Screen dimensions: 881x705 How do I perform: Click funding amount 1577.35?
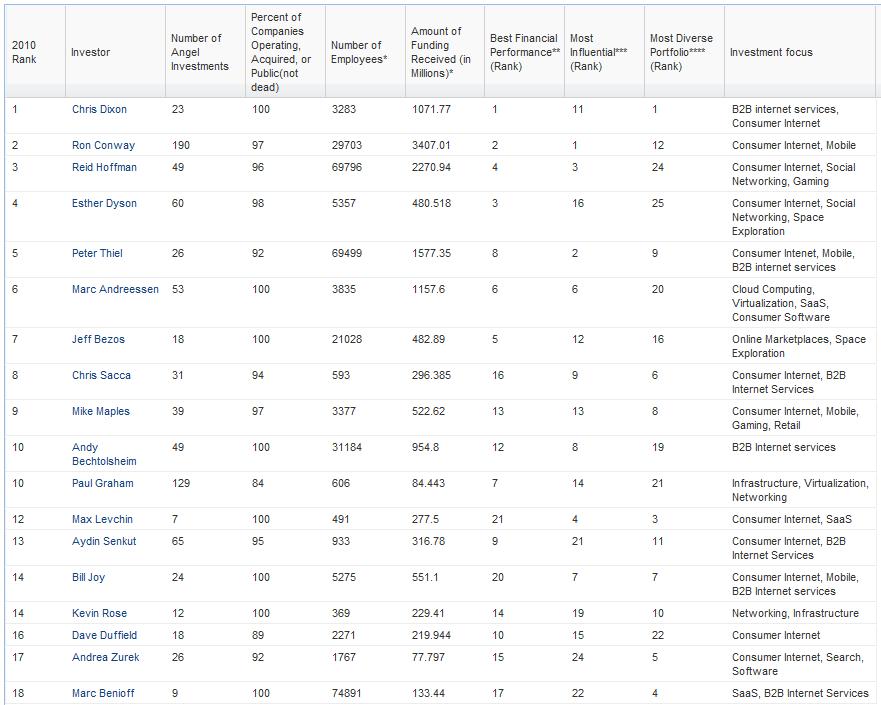[x=431, y=253]
